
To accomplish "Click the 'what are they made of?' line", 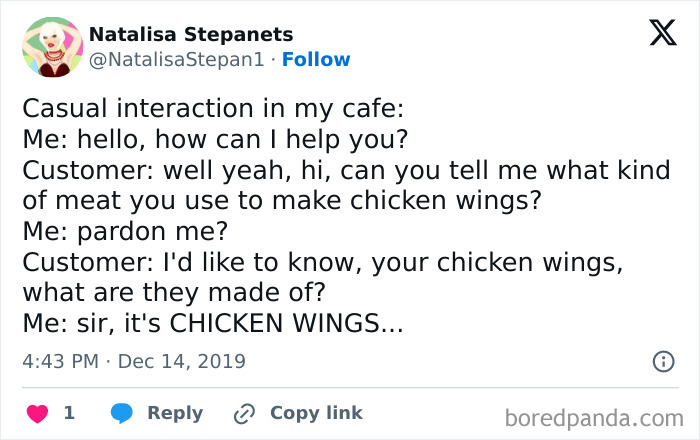I will (x=175, y=293).
